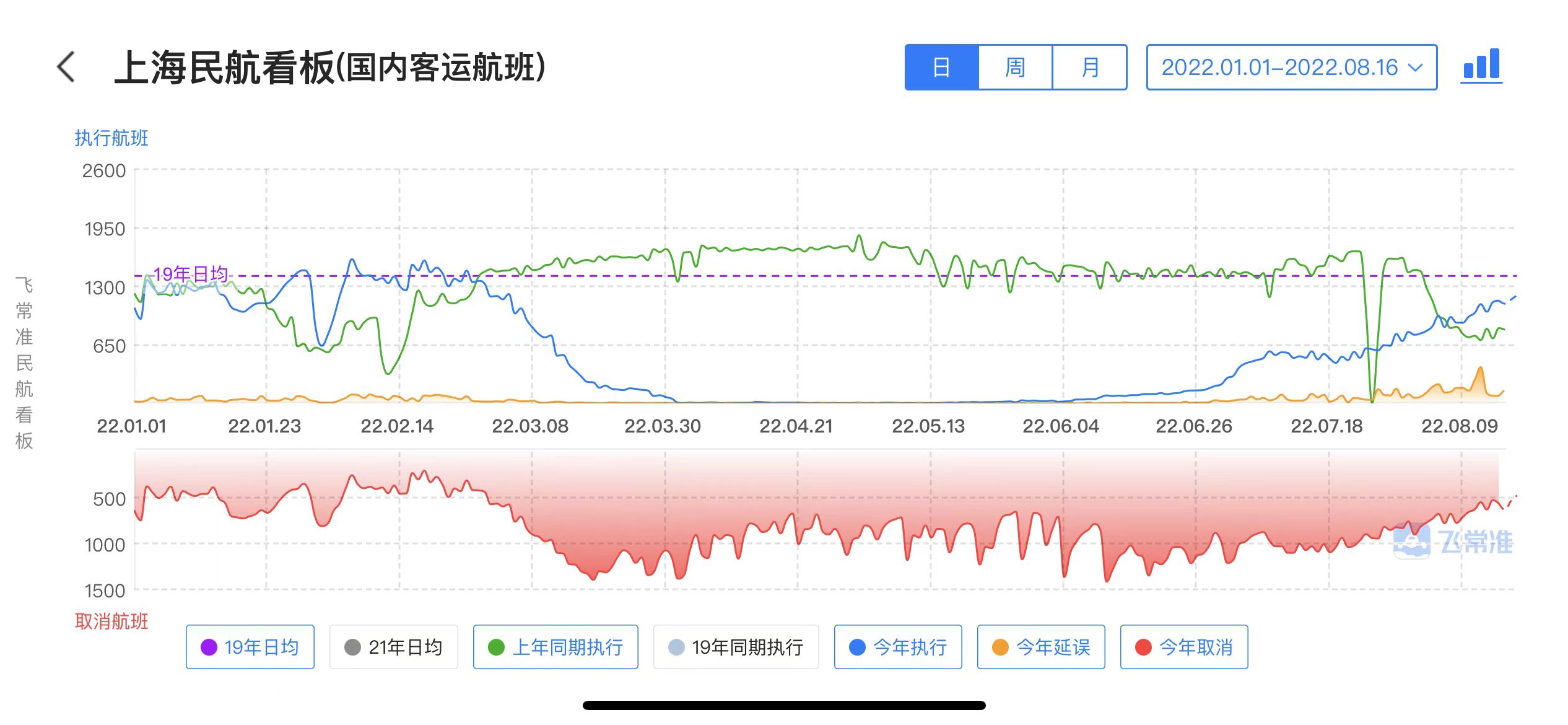Switch to 周 weekly view
Viewport: 1568px width, 725px height.
tap(1016, 68)
